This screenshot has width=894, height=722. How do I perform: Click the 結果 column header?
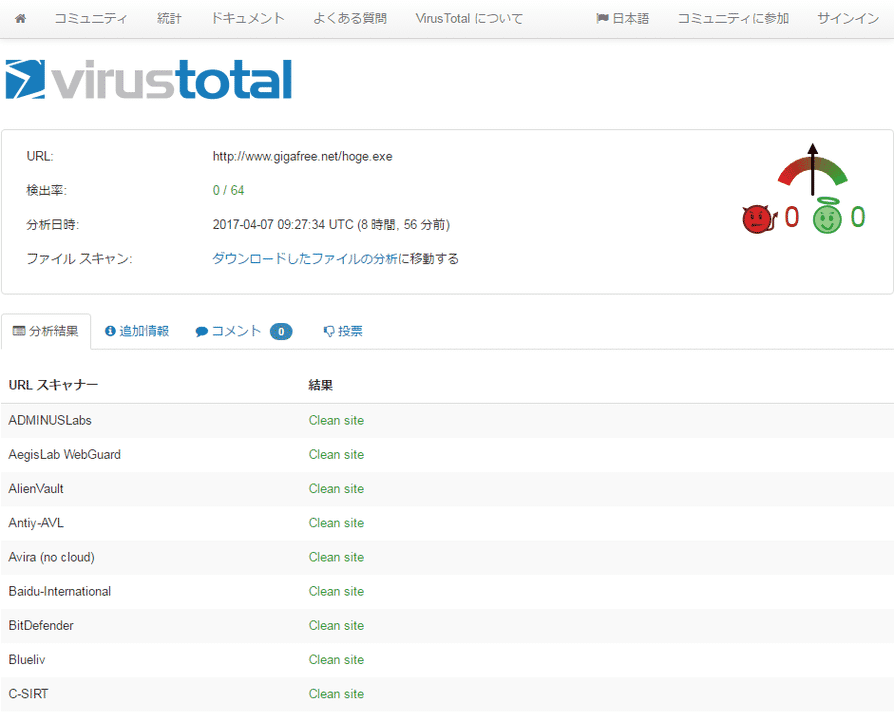pyautogui.click(x=321, y=385)
